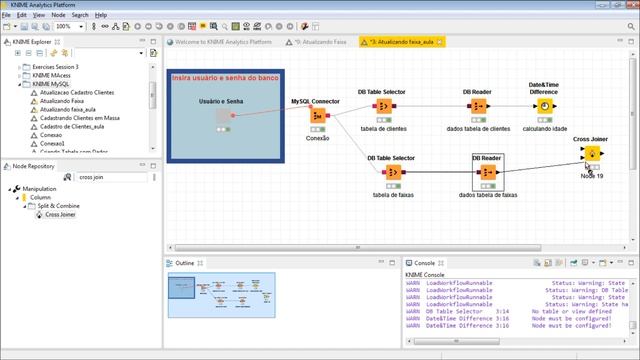640x360 pixels.
Task: Collapse the Manipulation category in Node Repository
Action: pyautogui.click(x=10, y=189)
